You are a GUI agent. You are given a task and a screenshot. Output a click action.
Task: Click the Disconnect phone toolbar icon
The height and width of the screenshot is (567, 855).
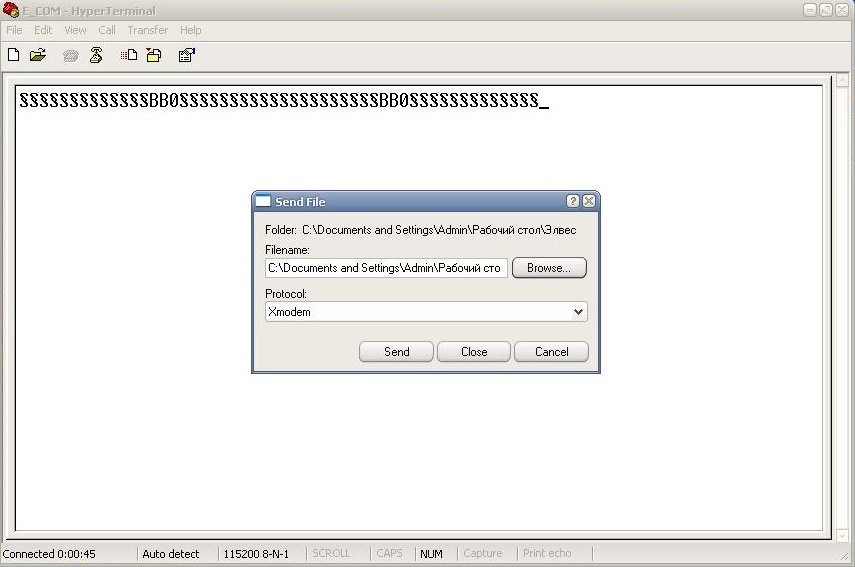(96, 55)
